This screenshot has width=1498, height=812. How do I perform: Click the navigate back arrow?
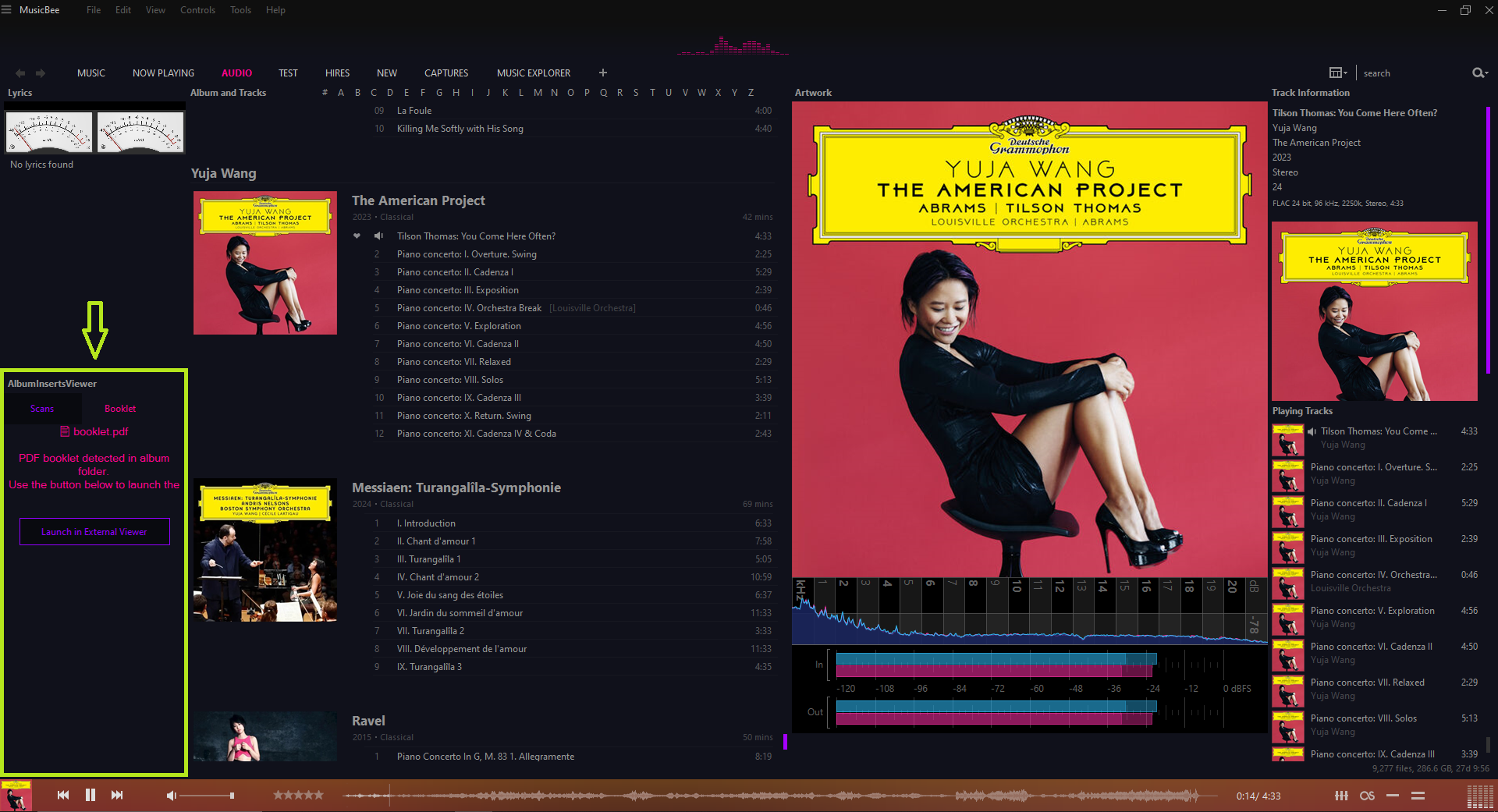click(20, 73)
